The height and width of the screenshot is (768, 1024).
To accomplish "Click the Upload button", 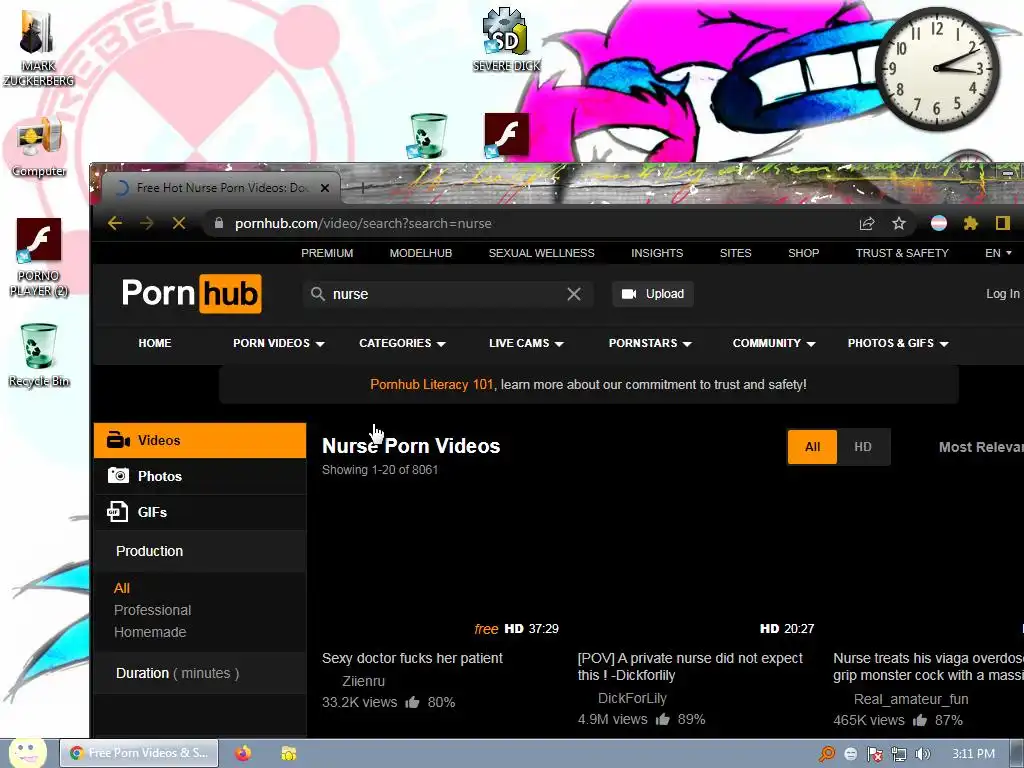I will coord(652,294).
